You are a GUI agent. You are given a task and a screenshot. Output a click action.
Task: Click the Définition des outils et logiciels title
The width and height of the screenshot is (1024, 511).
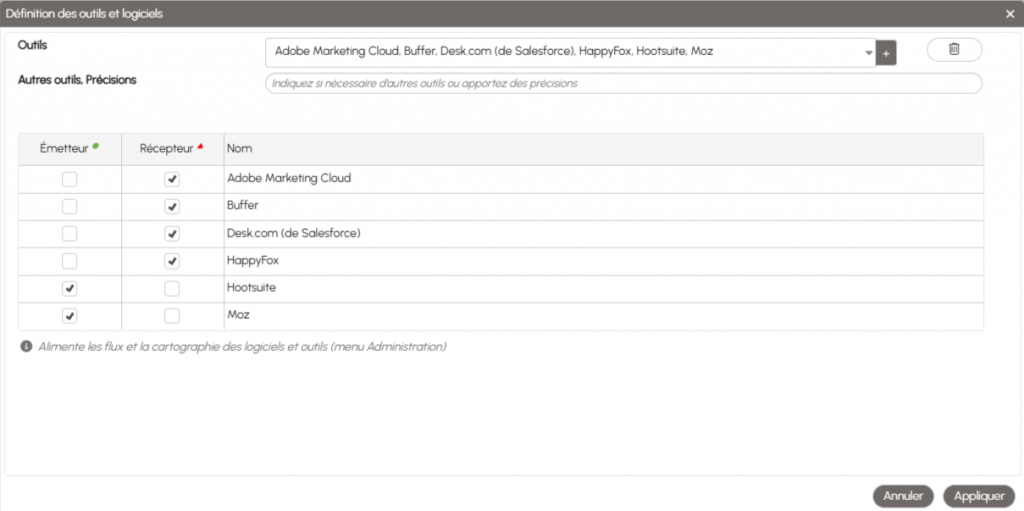coord(84,13)
